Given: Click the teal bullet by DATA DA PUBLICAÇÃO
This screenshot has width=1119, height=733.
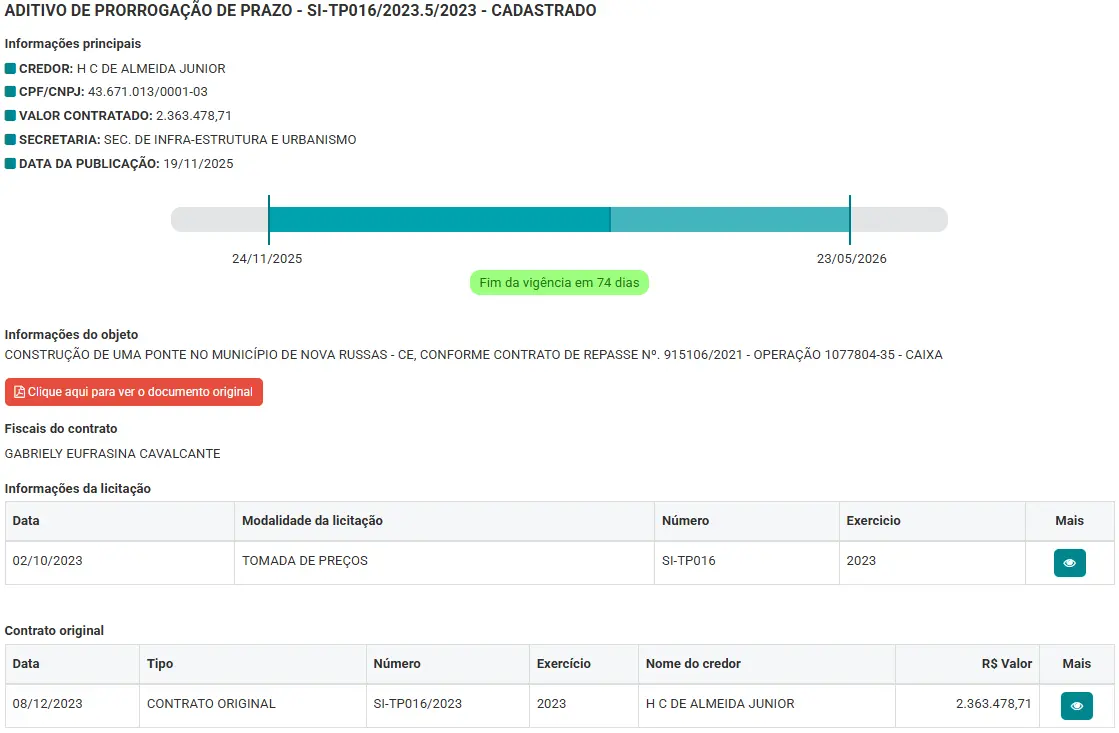Looking at the screenshot, I should tap(10, 164).
